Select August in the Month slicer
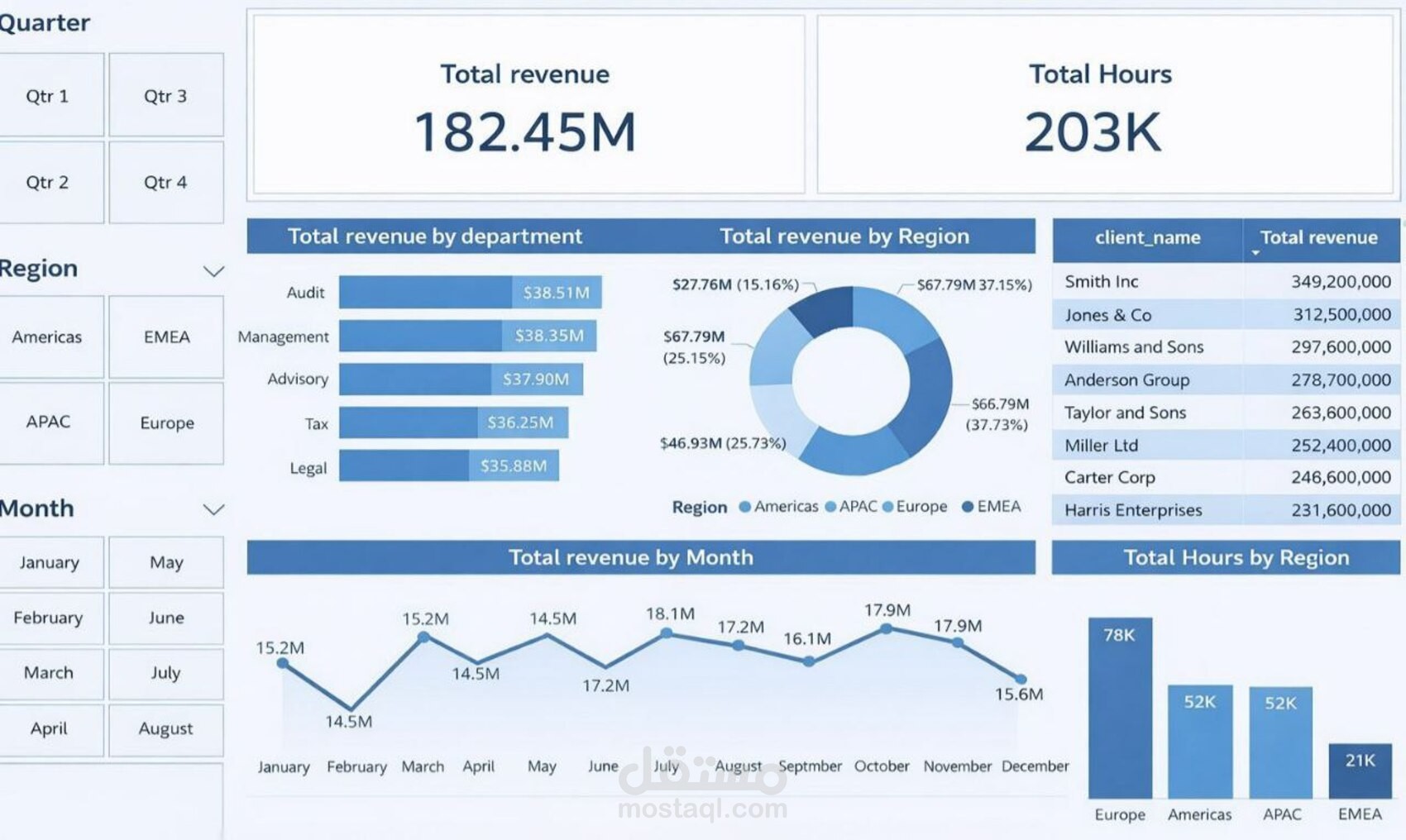This screenshot has height=840, width=1406. point(165,729)
